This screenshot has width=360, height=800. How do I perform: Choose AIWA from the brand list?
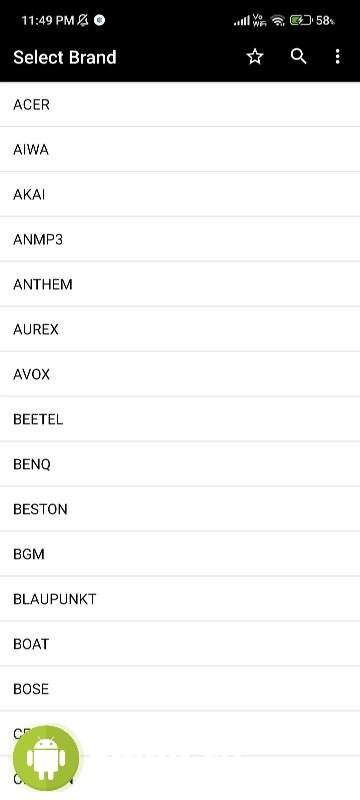pos(180,149)
